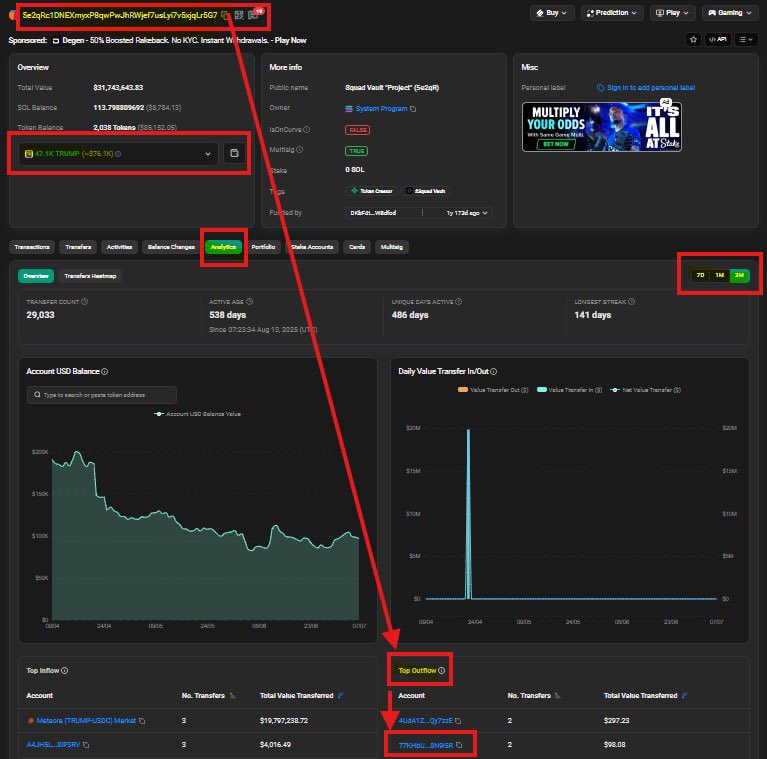
Task: Show the Account USD Balance info icon
Action: pyautogui.click(x=105, y=372)
